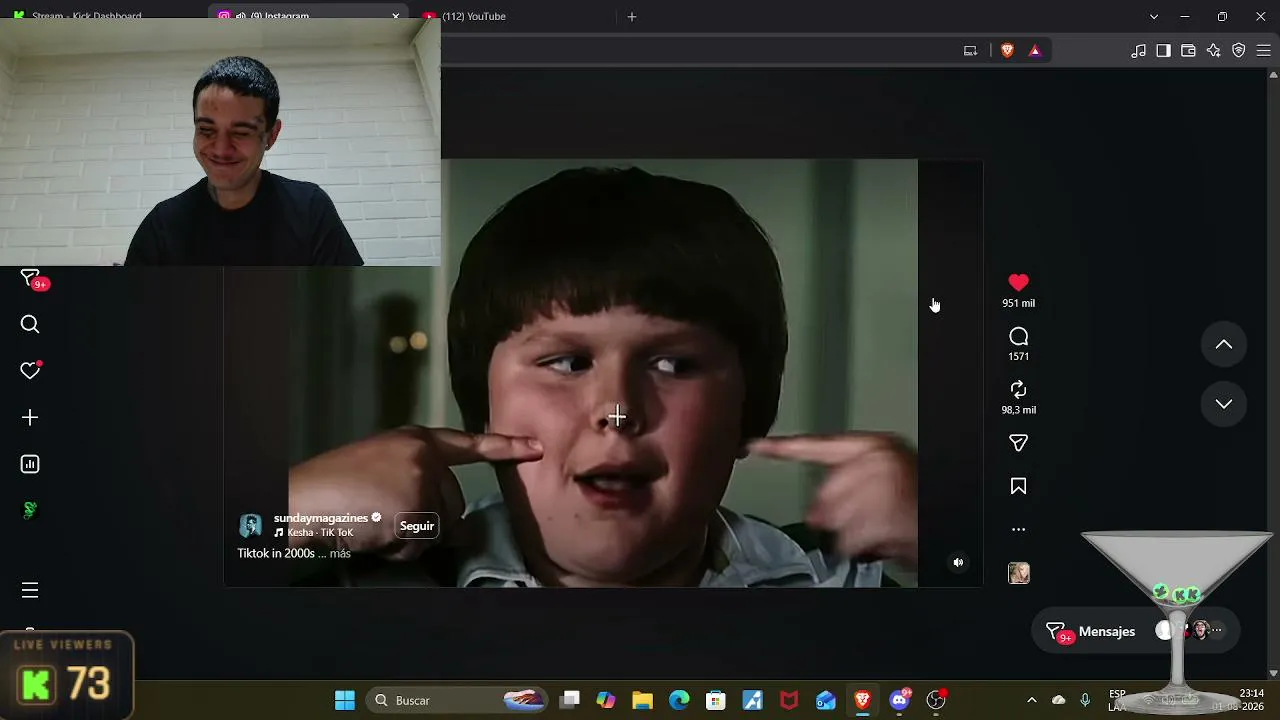Viewport: 1280px width, 720px height.
Task: Launch Copilot from the taskbar
Action: click(x=606, y=700)
